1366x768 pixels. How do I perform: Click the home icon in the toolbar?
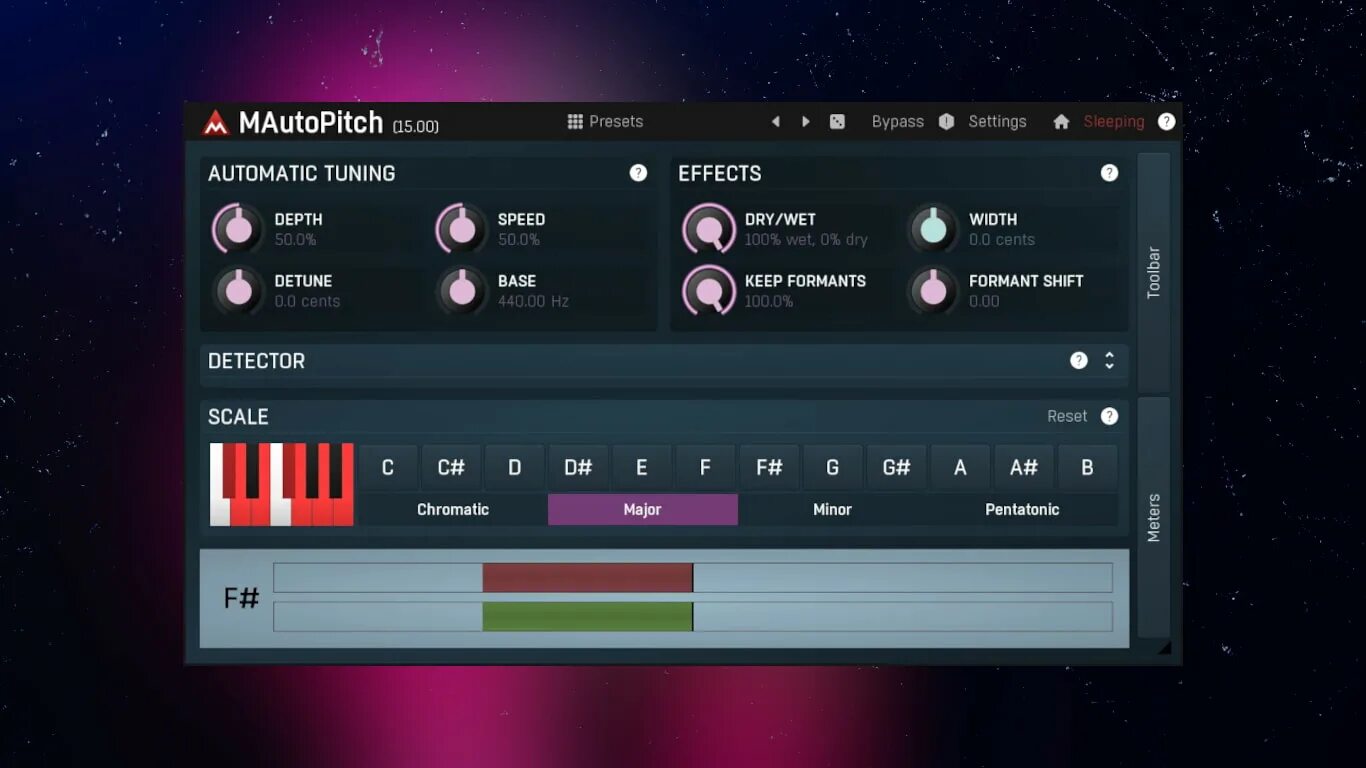pyautogui.click(x=1061, y=121)
